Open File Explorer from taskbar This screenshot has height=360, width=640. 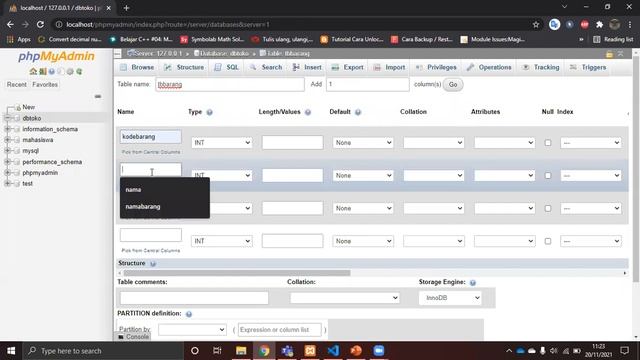[241, 351]
